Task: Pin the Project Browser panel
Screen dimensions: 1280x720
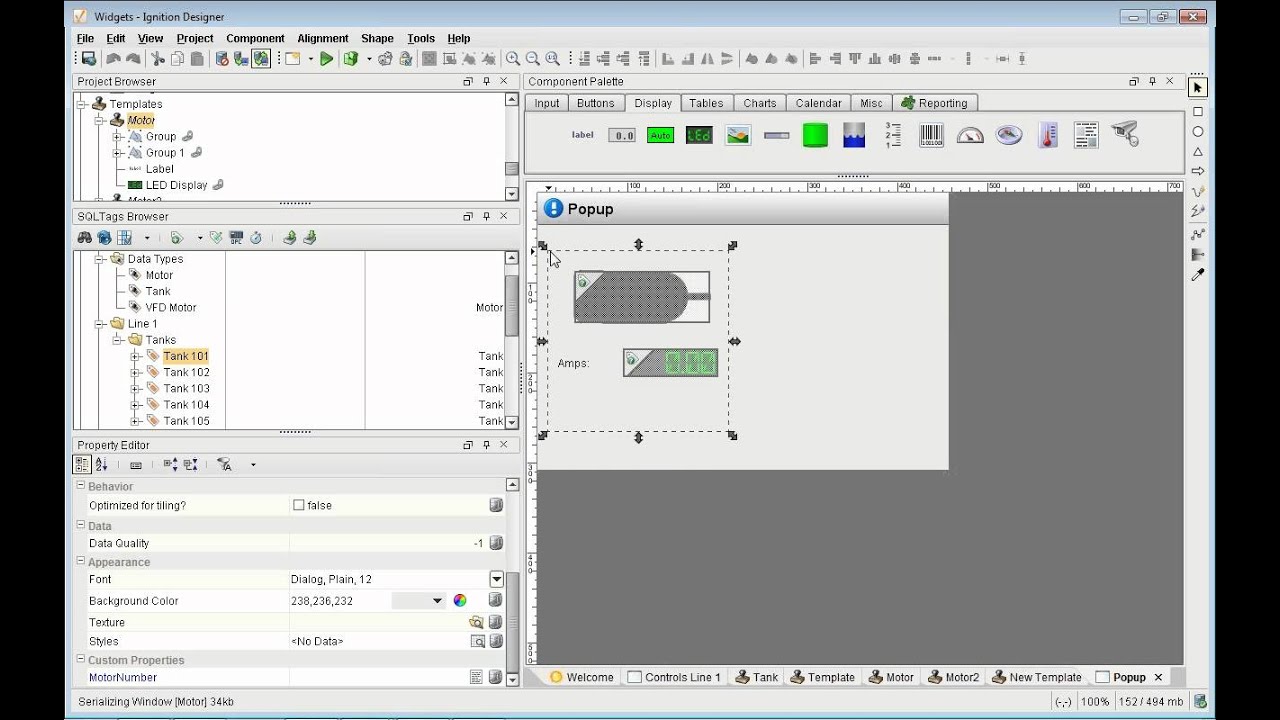Action: click(487, 82)
